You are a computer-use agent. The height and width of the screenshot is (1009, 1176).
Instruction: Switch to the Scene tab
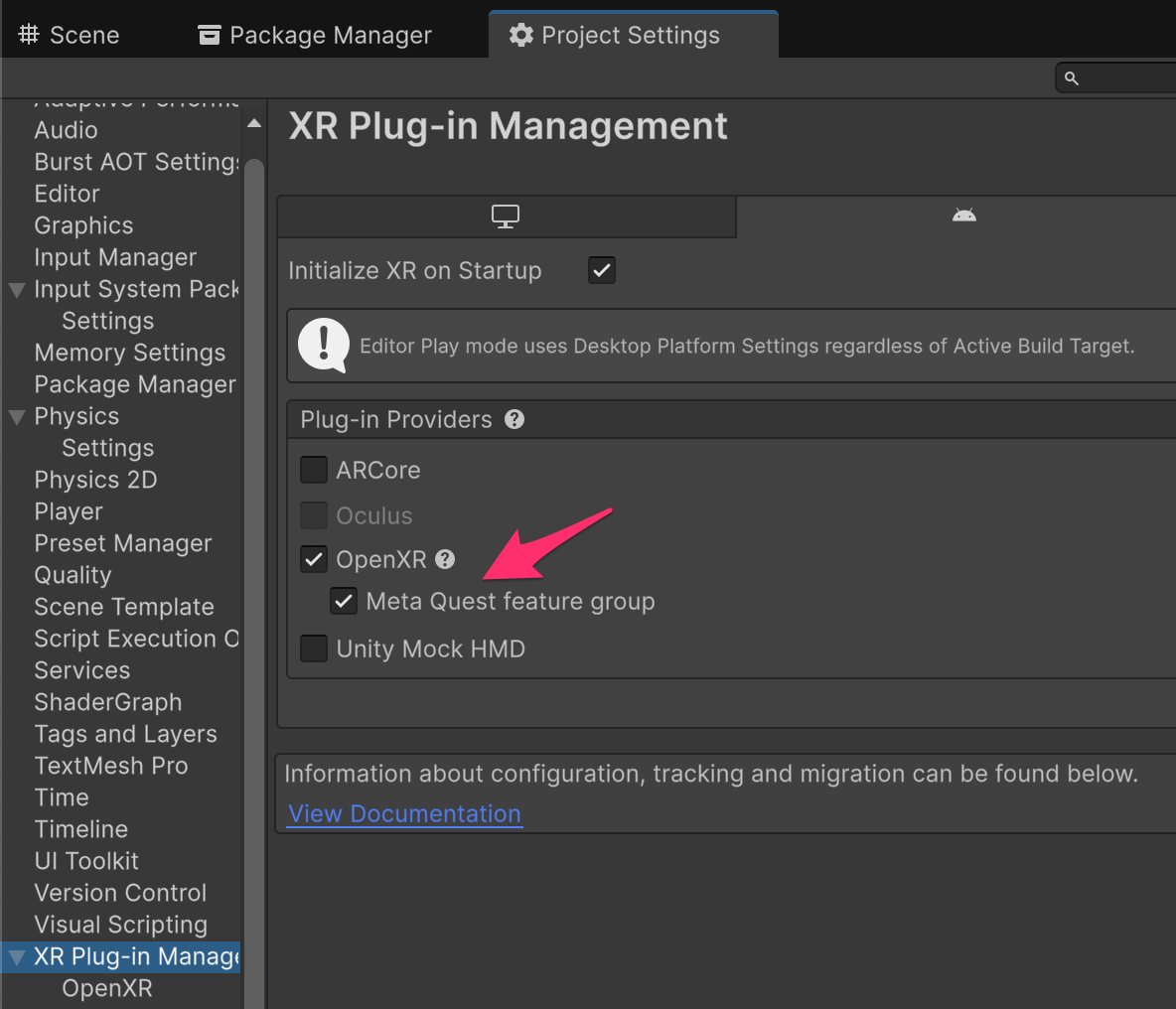coord(69,35)
